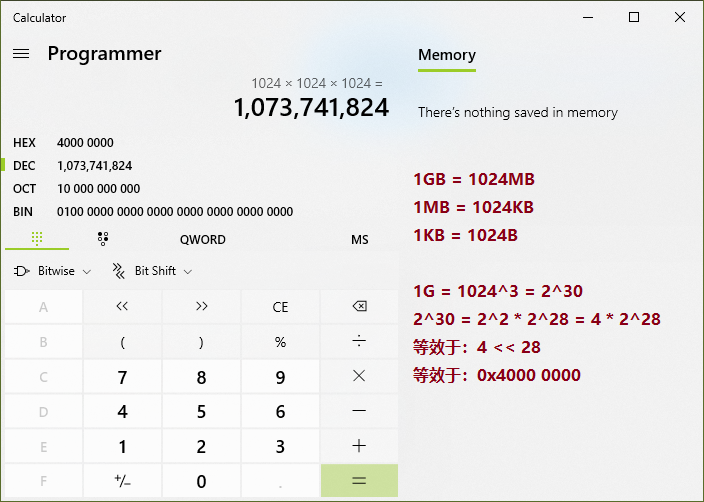Hit the equals key
Image resolution: width=704 pixels, height=502 pixels.
pyautogui.click(x=359, y=480)
